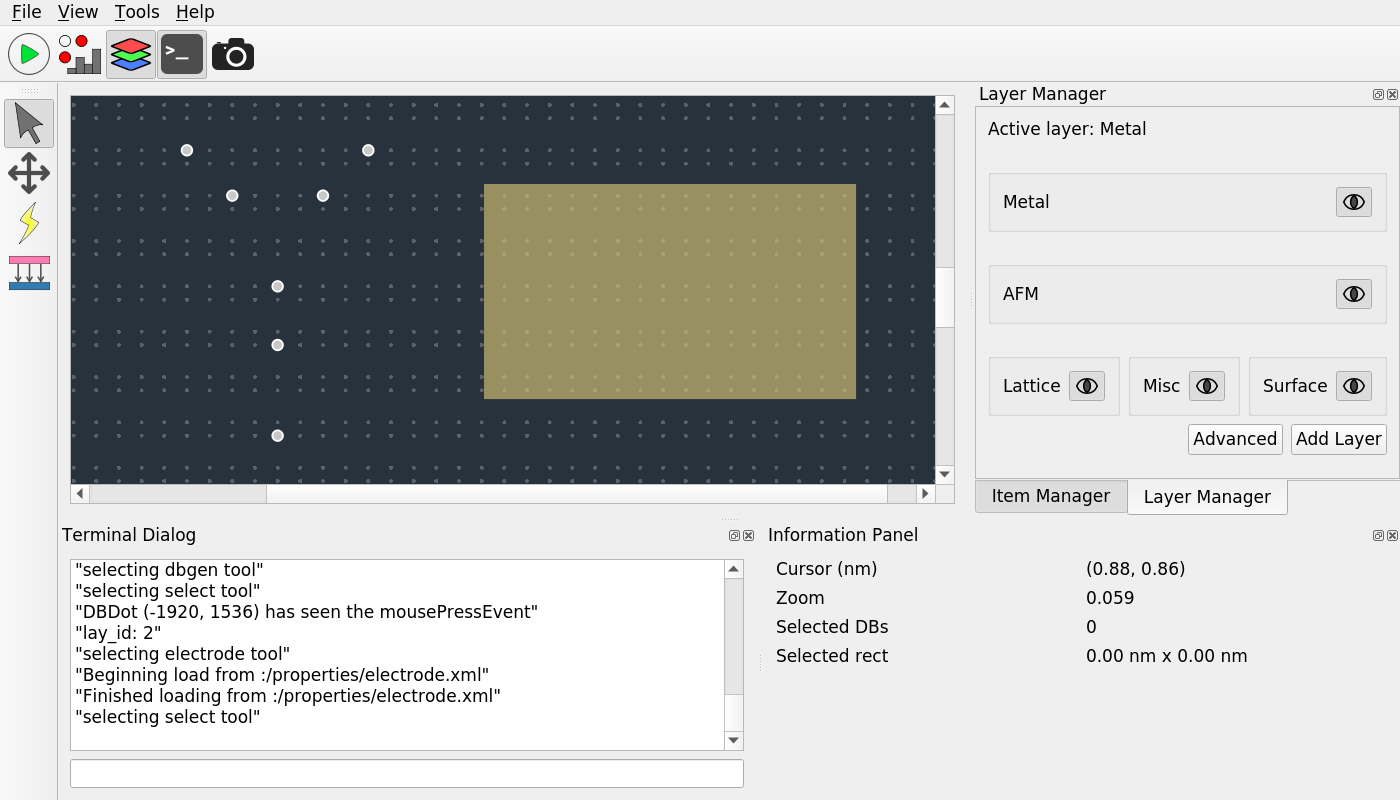The height and width of the screenshot is (800, 1400).
Task: Hide the Misc layer
Action: 1207,386
